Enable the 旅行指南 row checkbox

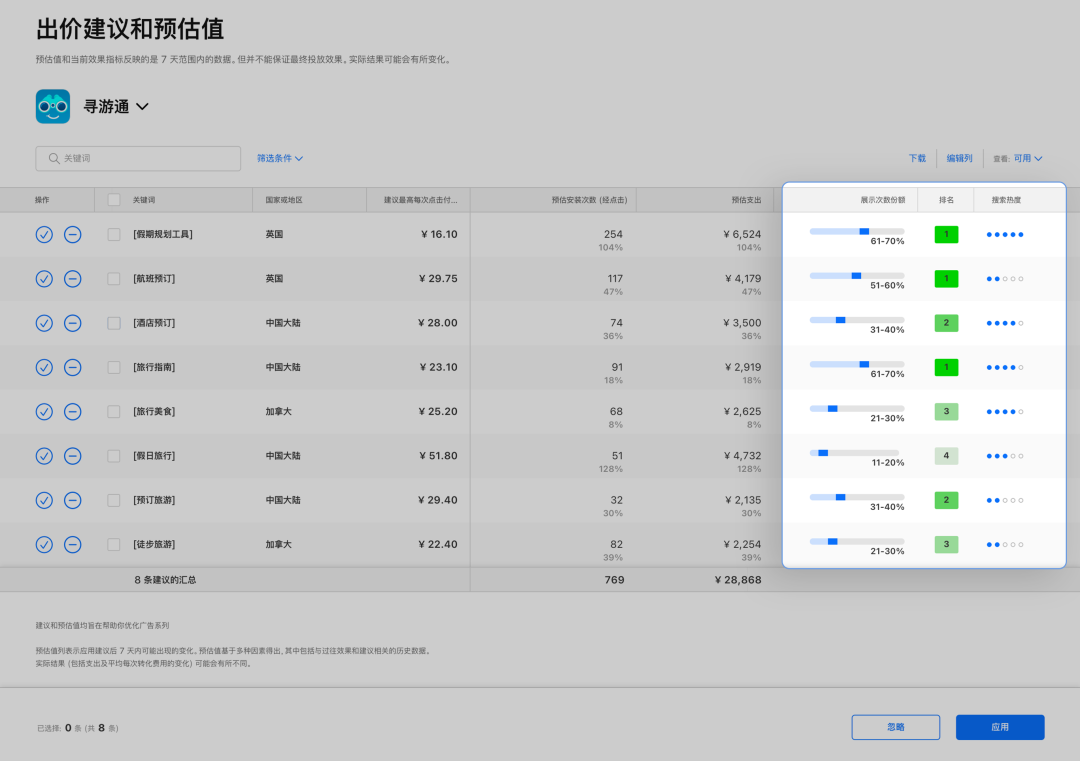pos(114,368)
